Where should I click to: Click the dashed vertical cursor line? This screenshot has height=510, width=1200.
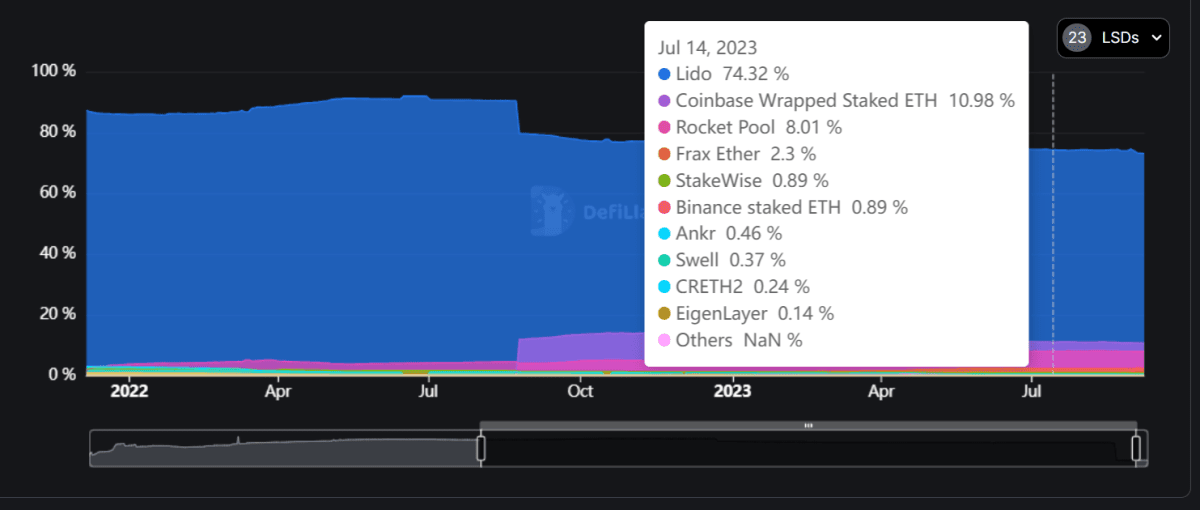pos(1053,223)
